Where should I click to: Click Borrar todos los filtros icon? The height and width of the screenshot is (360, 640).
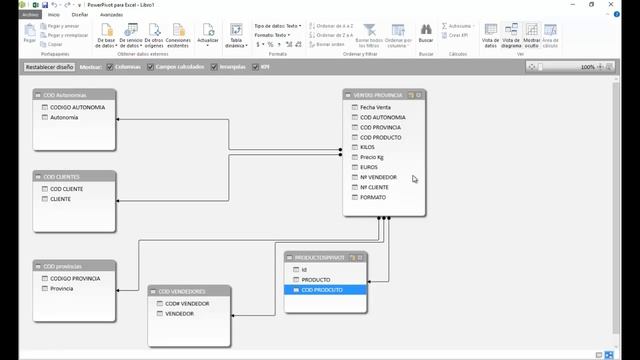[x=369, y=30]
